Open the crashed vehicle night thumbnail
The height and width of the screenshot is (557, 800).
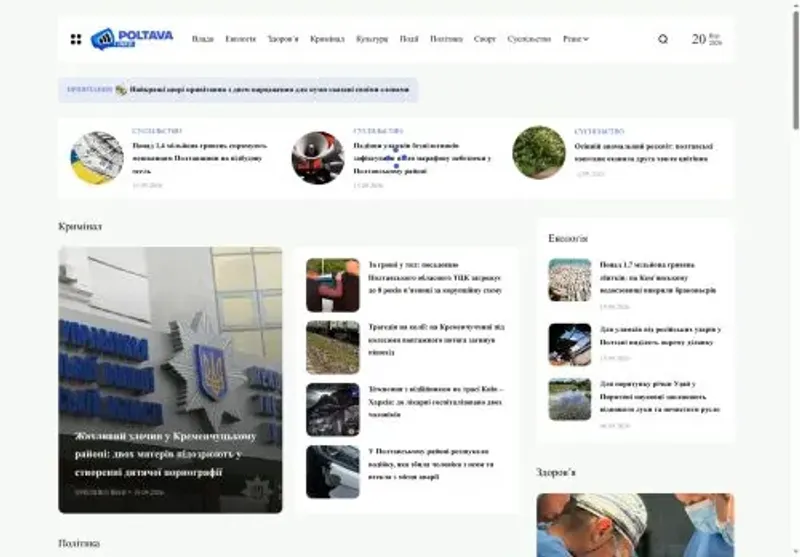point(333,410)
